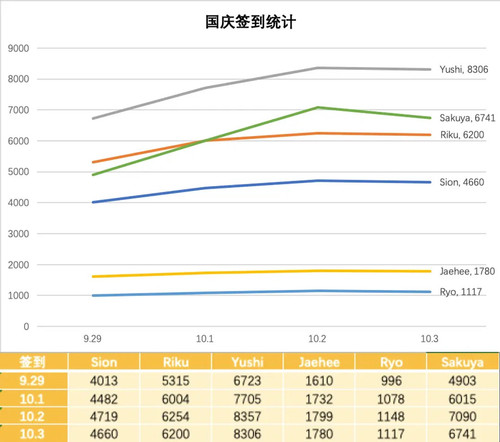This screenshot has width=500, height=442.
Task: Click the 9000 y-axis label
Action: (x=18, y=48)
